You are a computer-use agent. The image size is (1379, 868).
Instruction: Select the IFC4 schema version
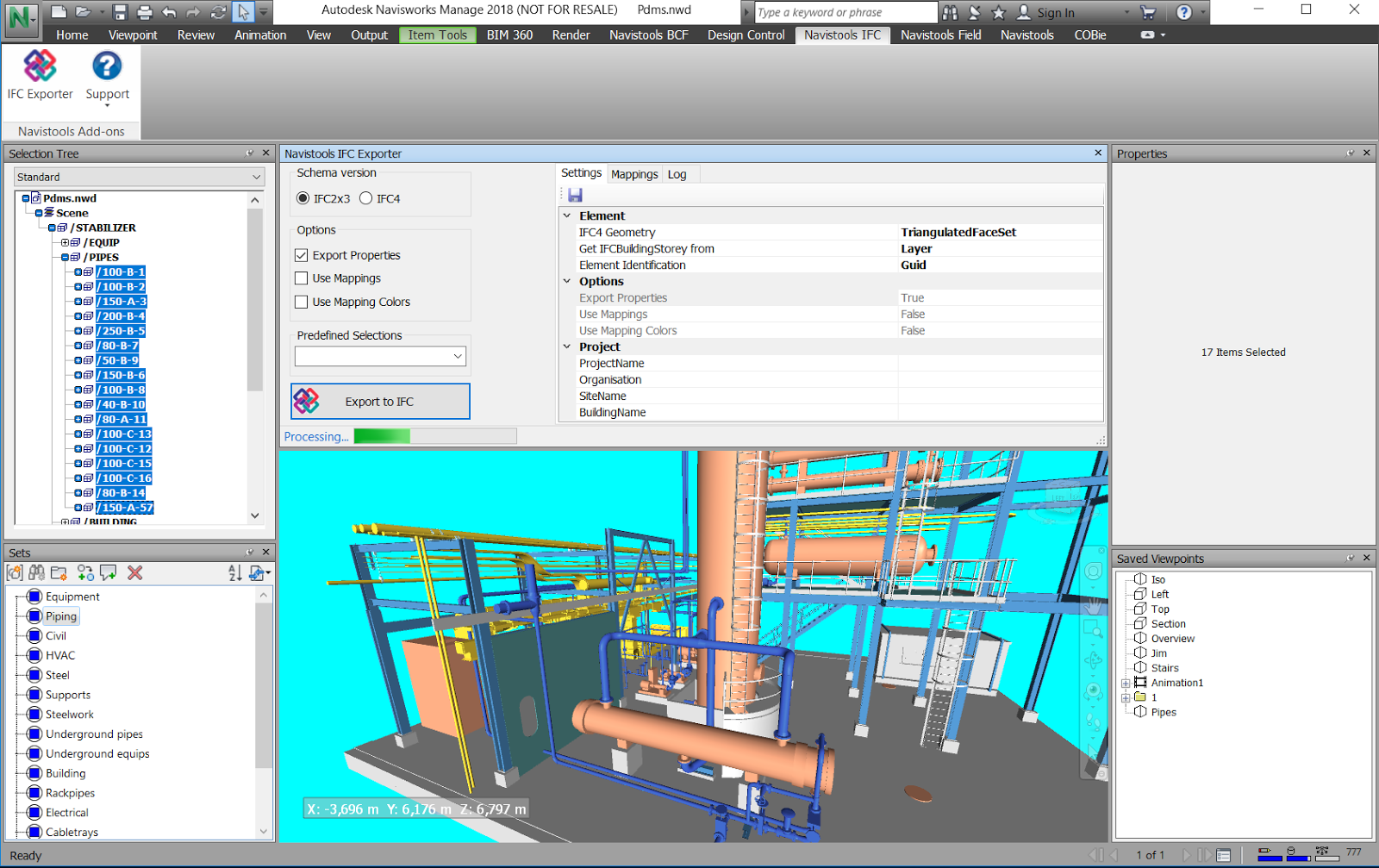tap(365, 198)
